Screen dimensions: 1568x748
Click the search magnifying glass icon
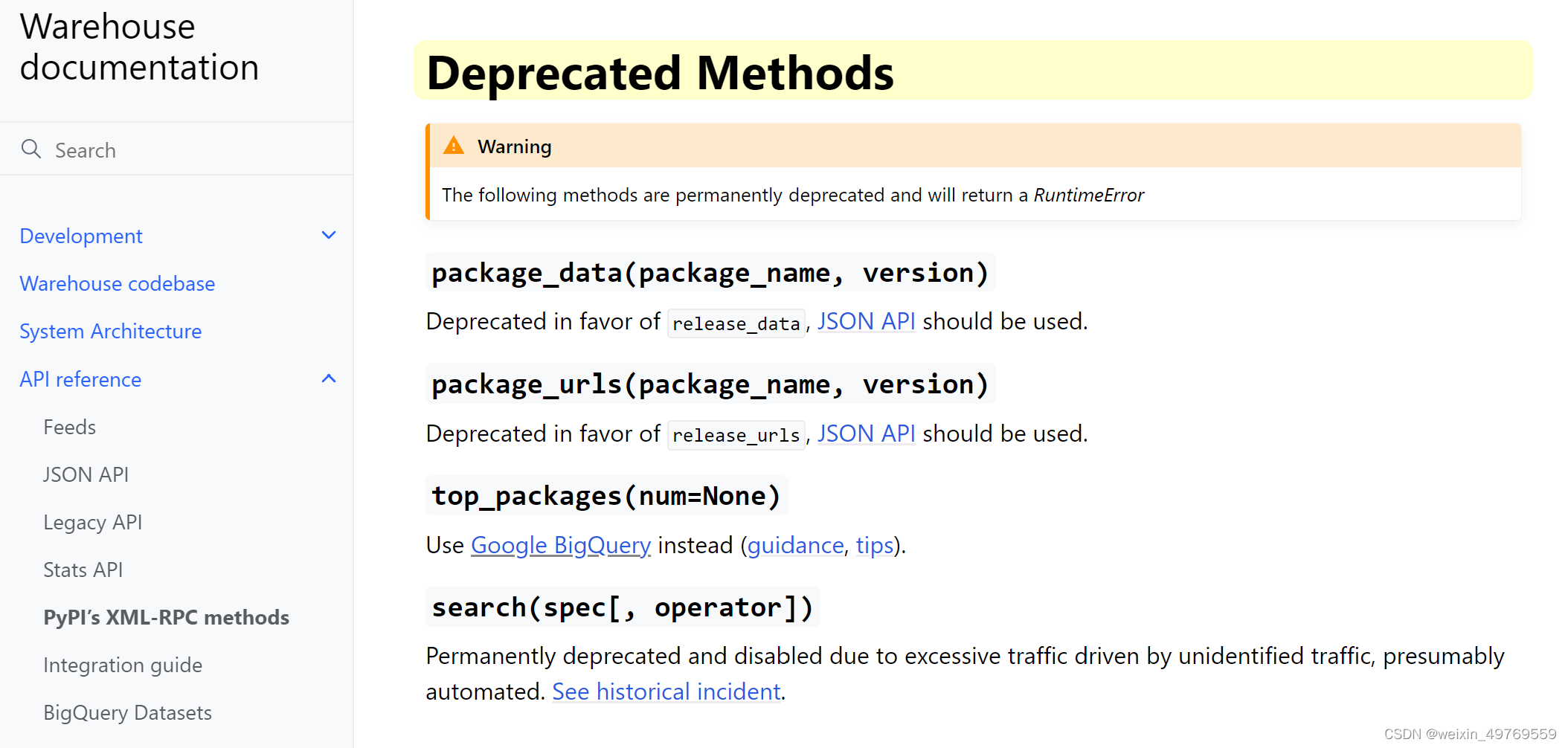(x=31, y=149)
